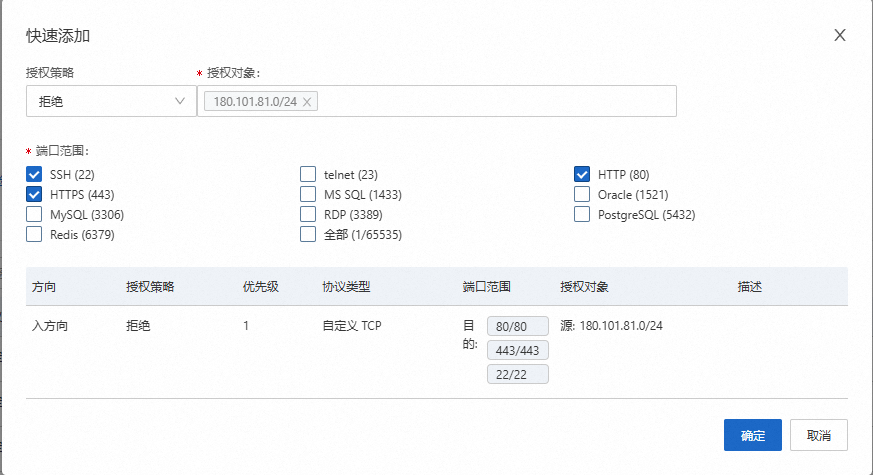Select the Oracle (1521) checkbox

pyautogui.click(x=582, y=194)
